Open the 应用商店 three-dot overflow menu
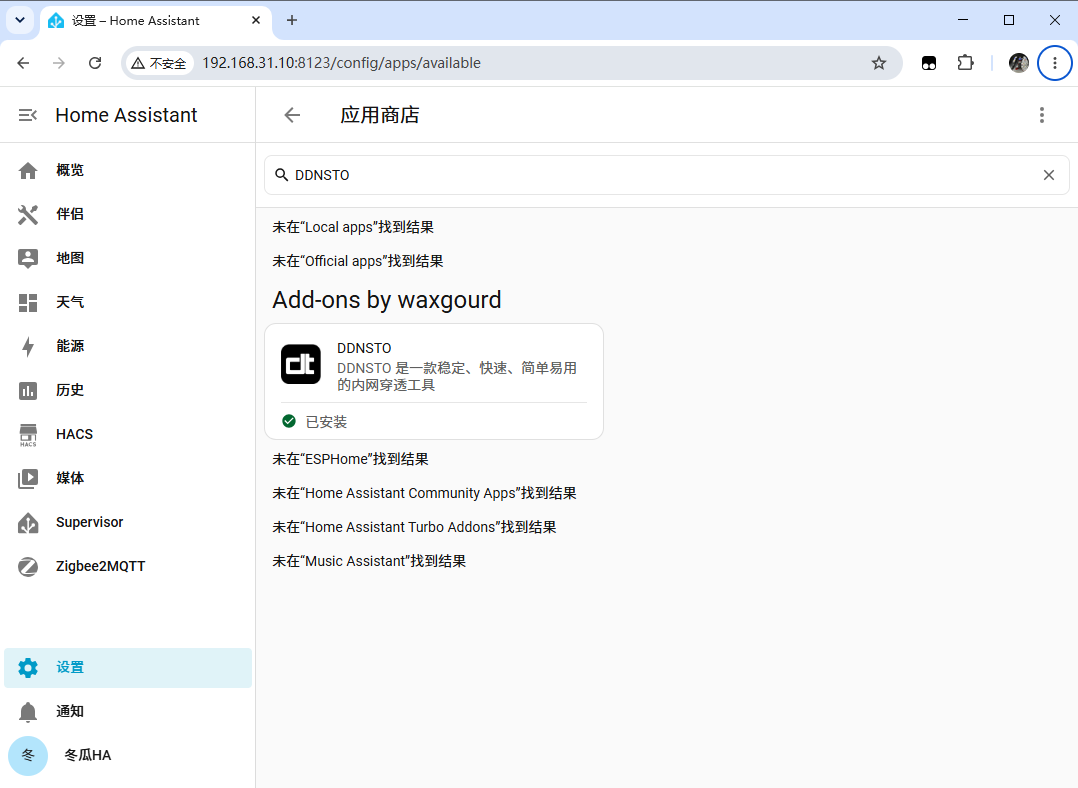Viewport: 1078px width, 788px height. (x=1042, y=115)
